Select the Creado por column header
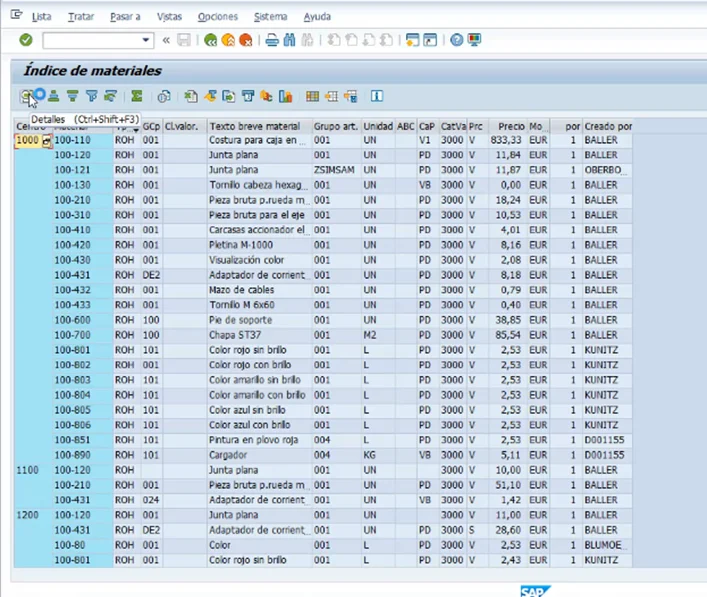The height and width of the screenshot is (597, 707). (x=607, y=126)
